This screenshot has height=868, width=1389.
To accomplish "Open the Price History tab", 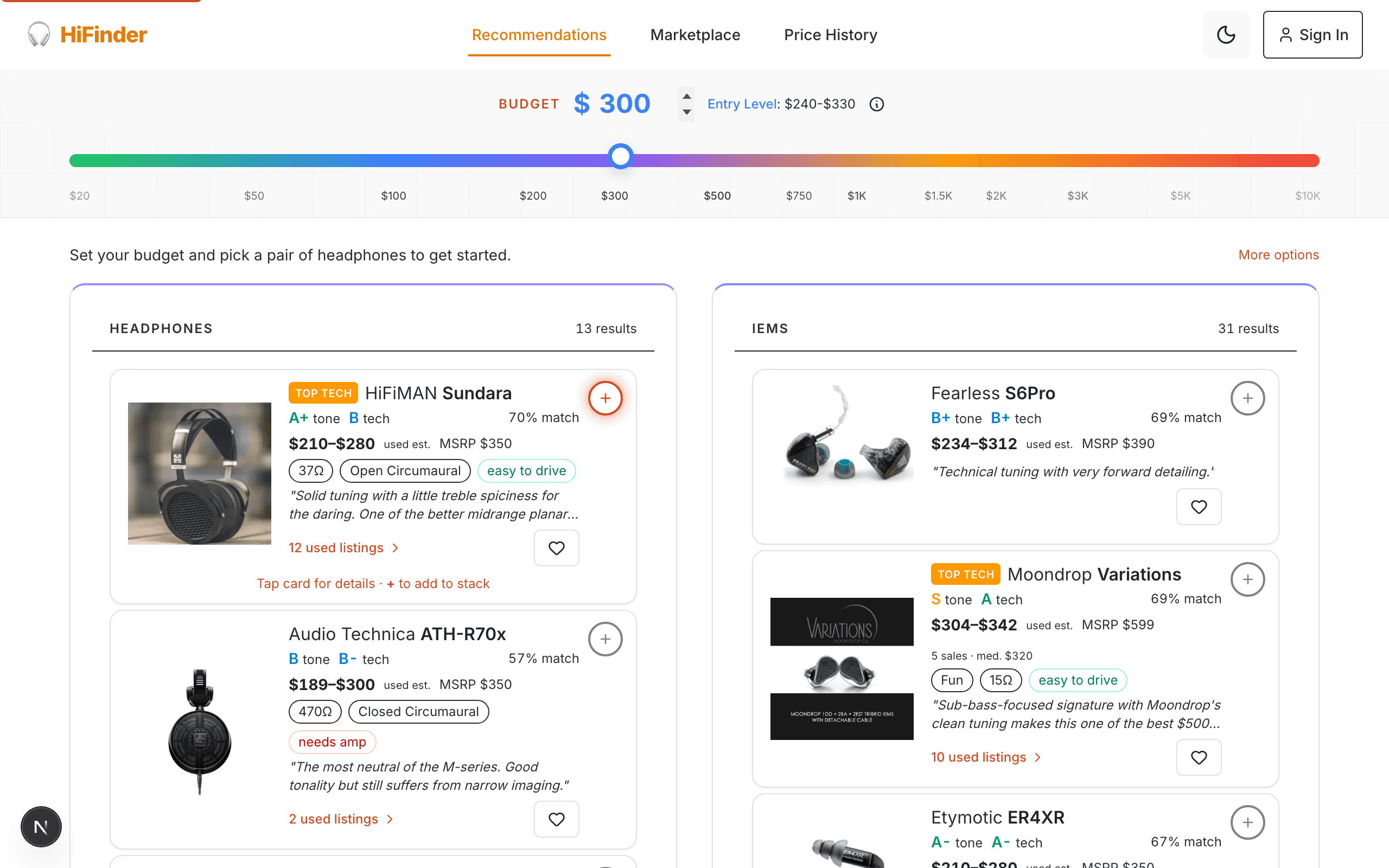I will pyautogui.click(x=831, y=34).
